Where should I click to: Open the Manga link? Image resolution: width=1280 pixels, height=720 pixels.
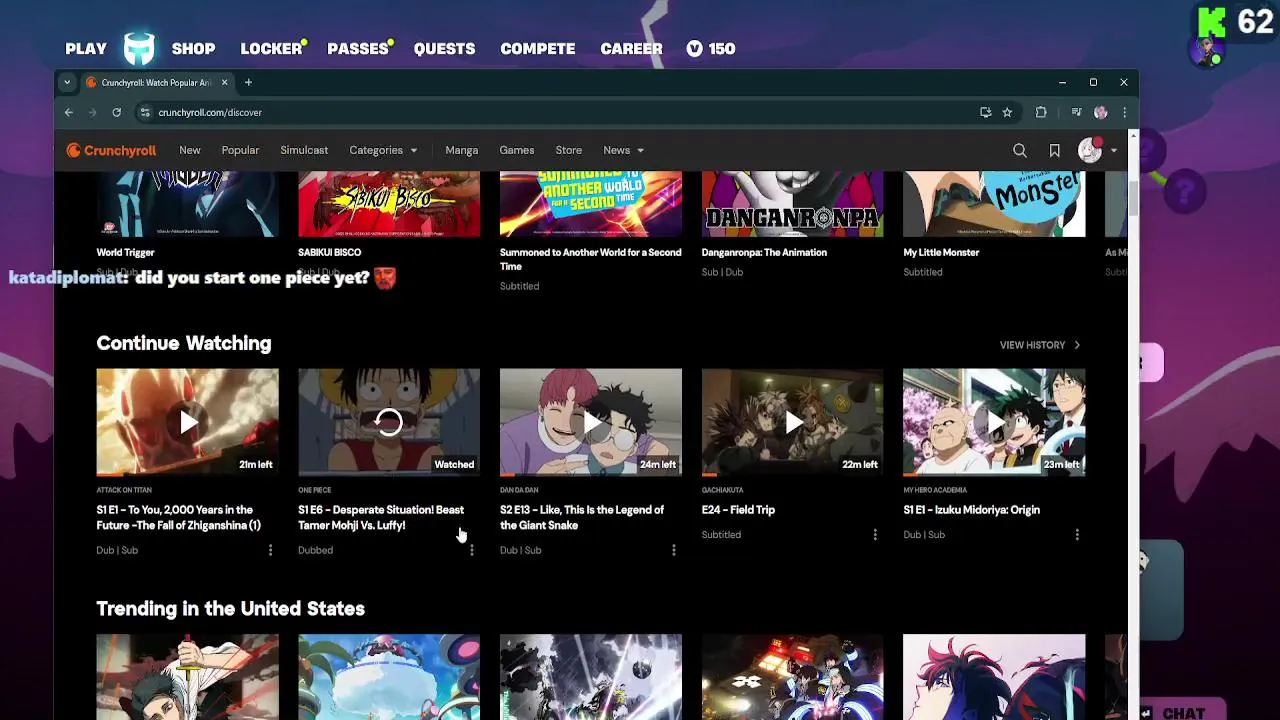(461, 150)
